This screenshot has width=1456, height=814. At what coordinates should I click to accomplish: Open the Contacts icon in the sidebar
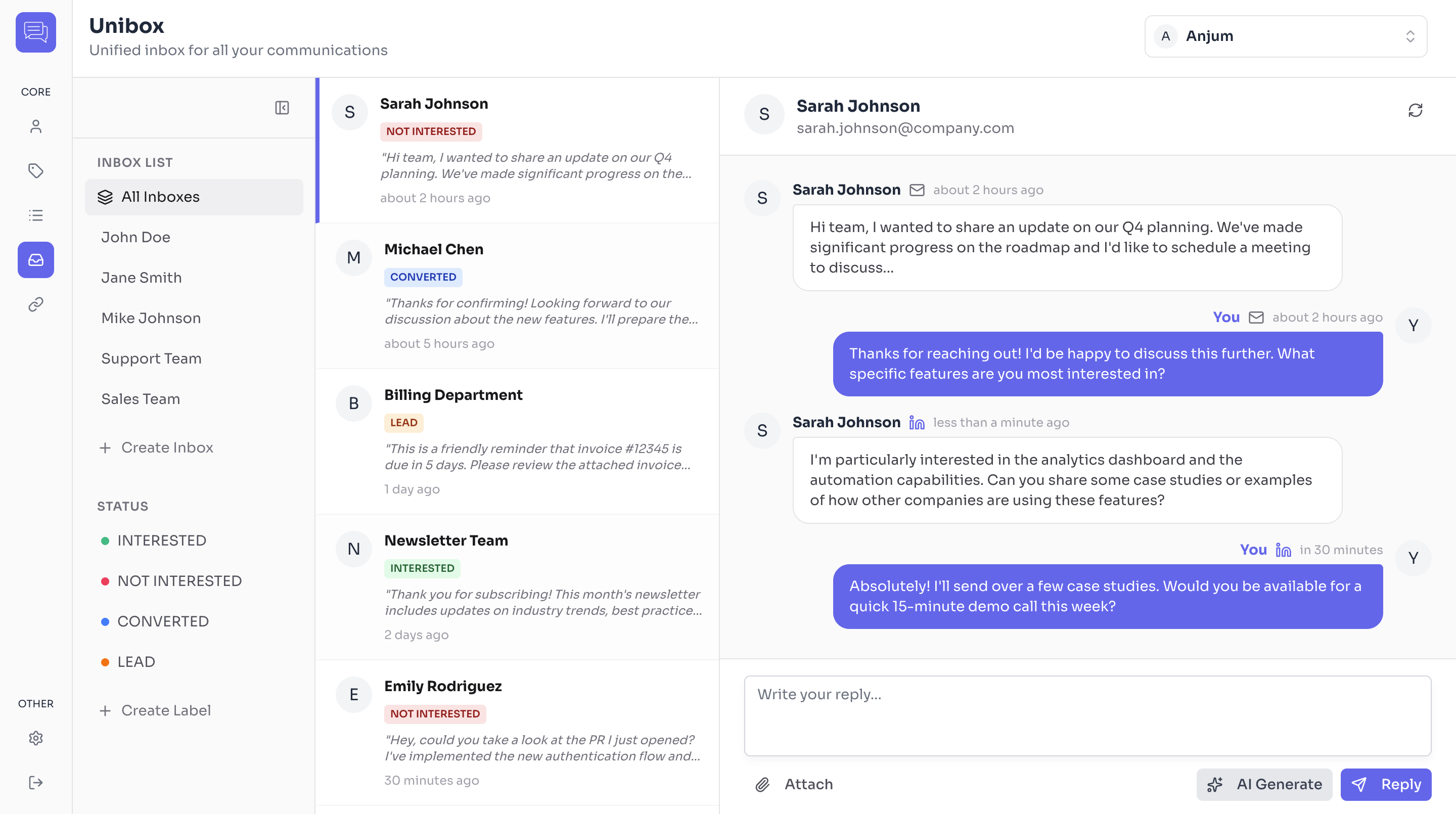pyautogui.click(x=35, y=126)
